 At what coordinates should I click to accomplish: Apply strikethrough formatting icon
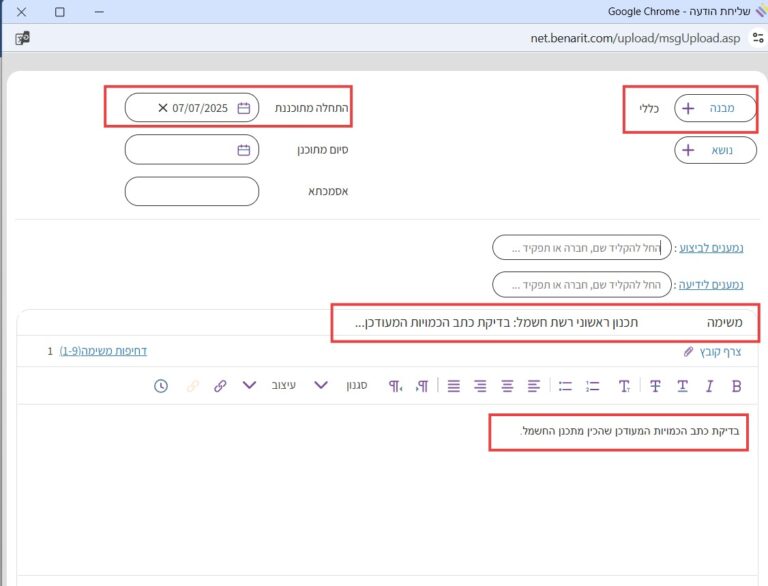(655, 386)
